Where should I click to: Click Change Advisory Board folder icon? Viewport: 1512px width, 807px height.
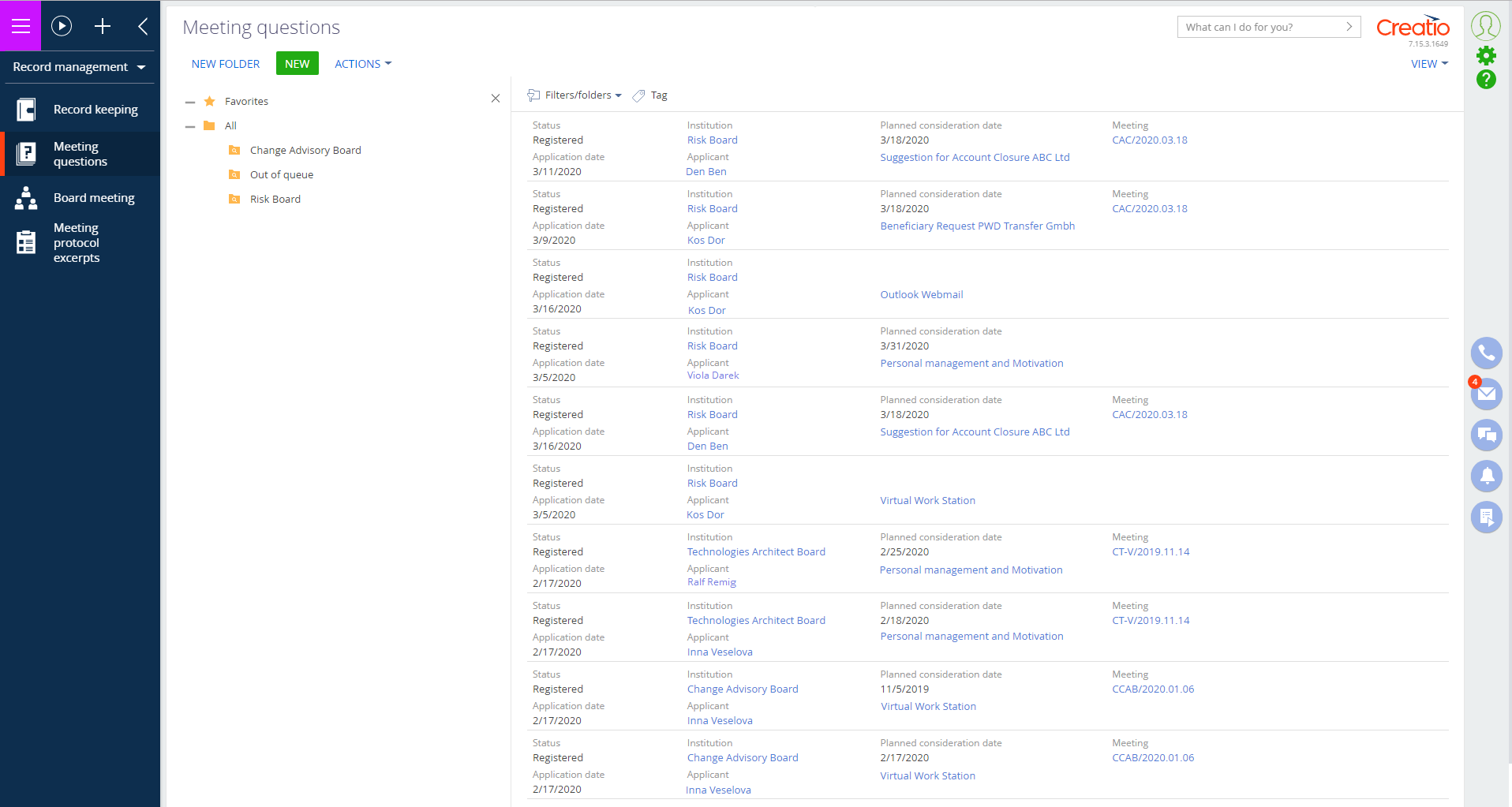pyautogui.click(x=234, y=150)
